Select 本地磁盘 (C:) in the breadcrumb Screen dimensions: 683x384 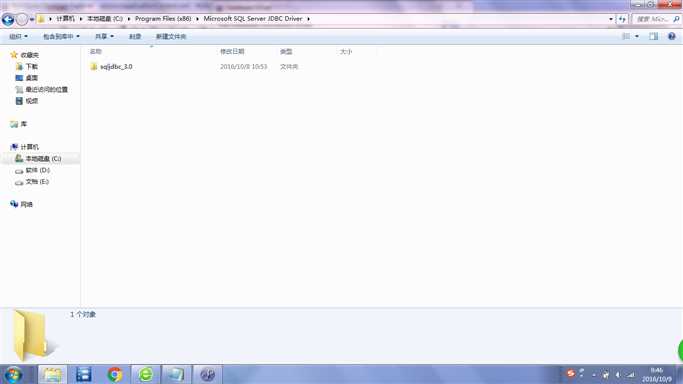pyautogui.click(x=105, y=19)
